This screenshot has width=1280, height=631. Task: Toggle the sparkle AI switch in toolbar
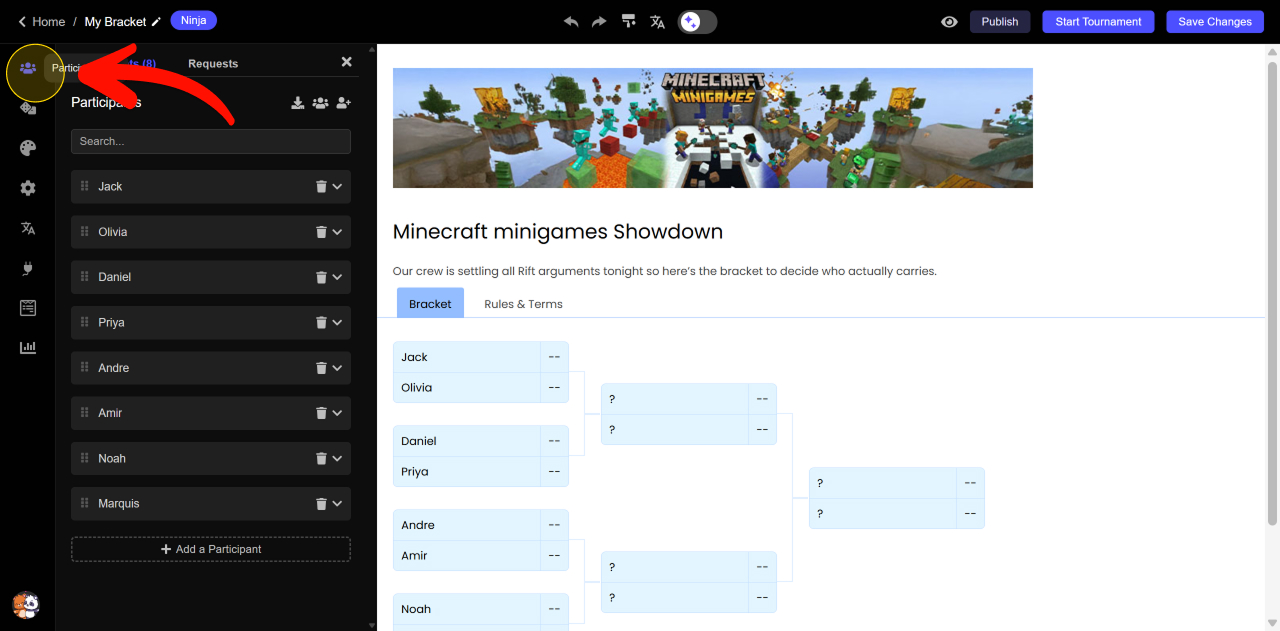click(697, 22)
